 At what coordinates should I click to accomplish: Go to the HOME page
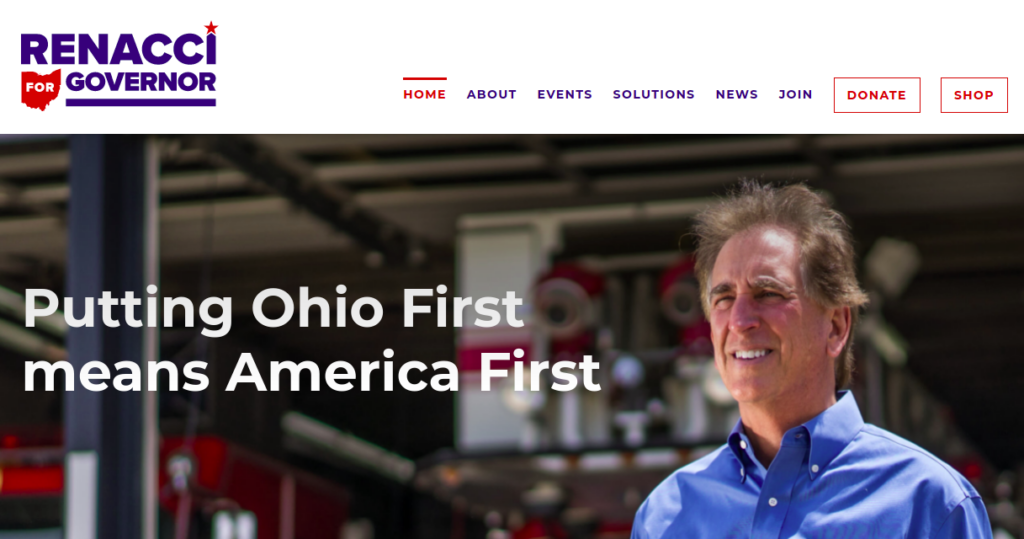coord(424,95)
